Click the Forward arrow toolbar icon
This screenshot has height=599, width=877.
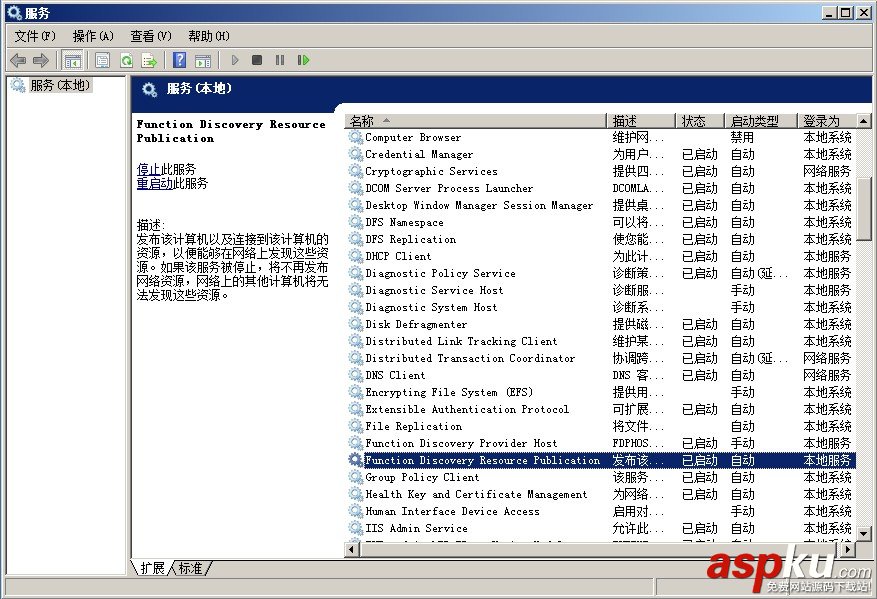point(41,60)
